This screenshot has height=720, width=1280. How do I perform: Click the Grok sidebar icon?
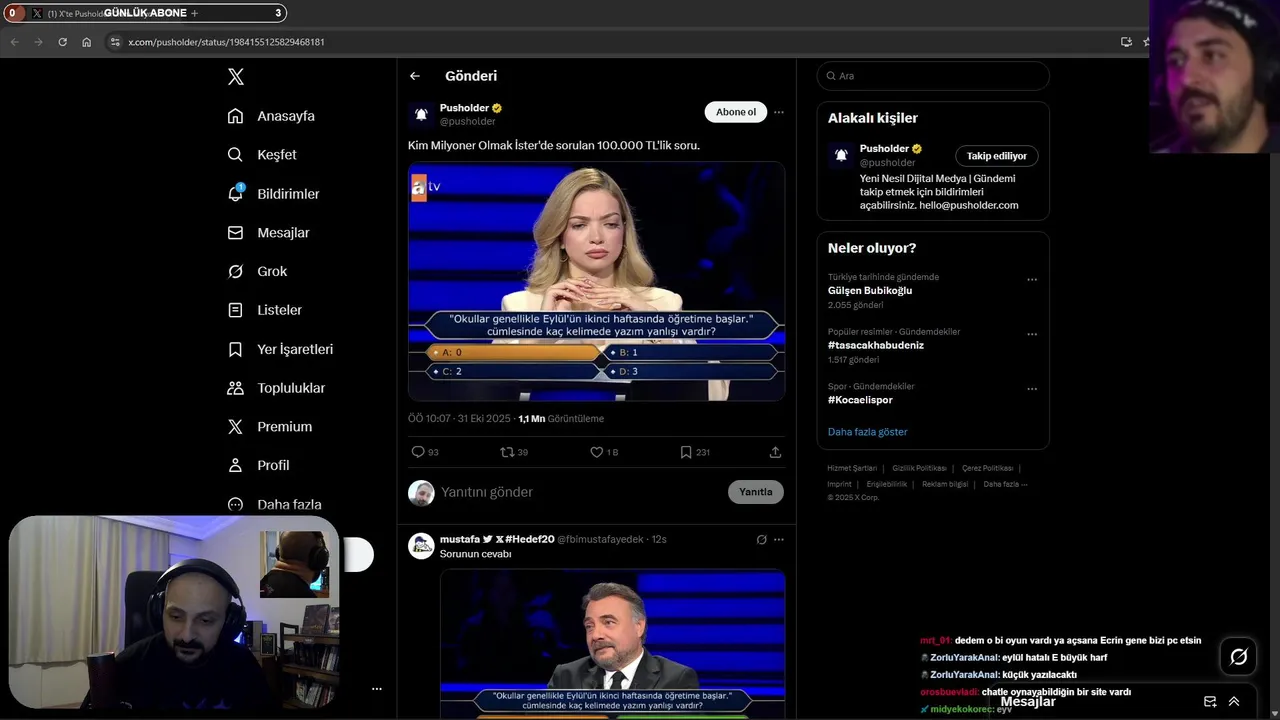(235, 272)
